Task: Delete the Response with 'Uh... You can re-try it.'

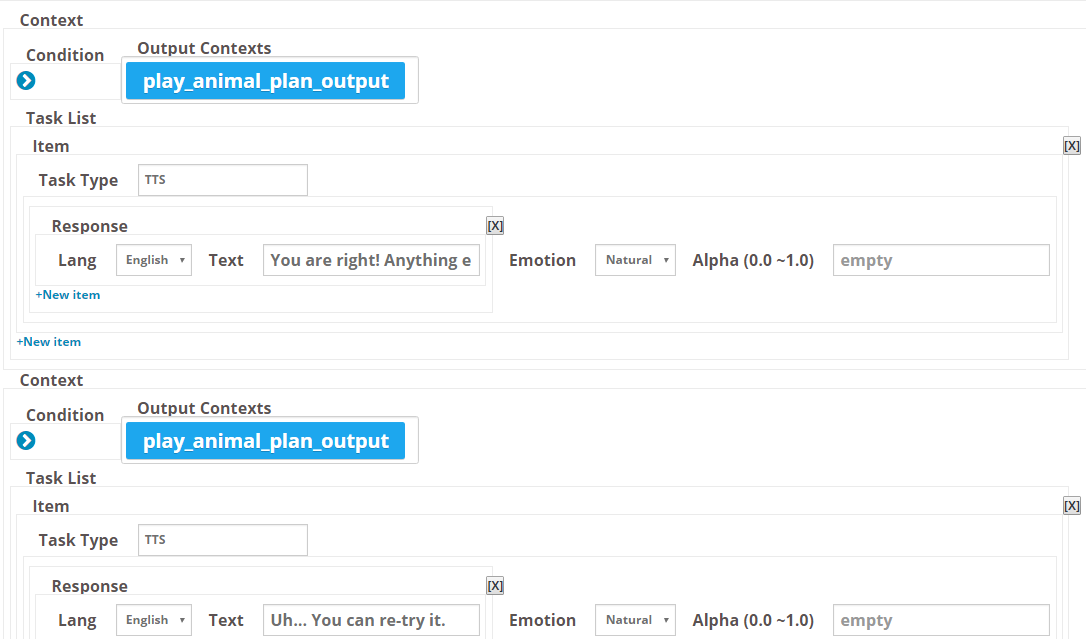Action: (495, 586)
